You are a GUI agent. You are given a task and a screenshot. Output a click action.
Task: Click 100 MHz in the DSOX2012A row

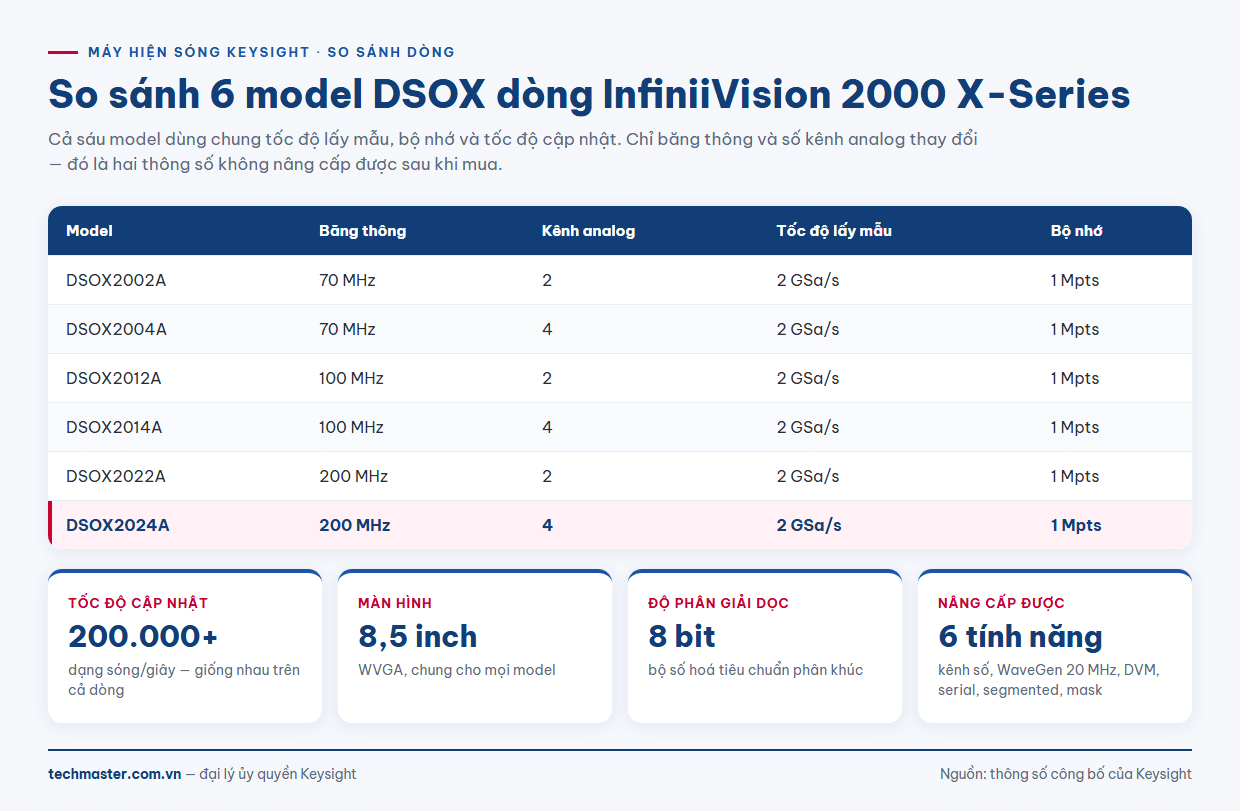351,378
